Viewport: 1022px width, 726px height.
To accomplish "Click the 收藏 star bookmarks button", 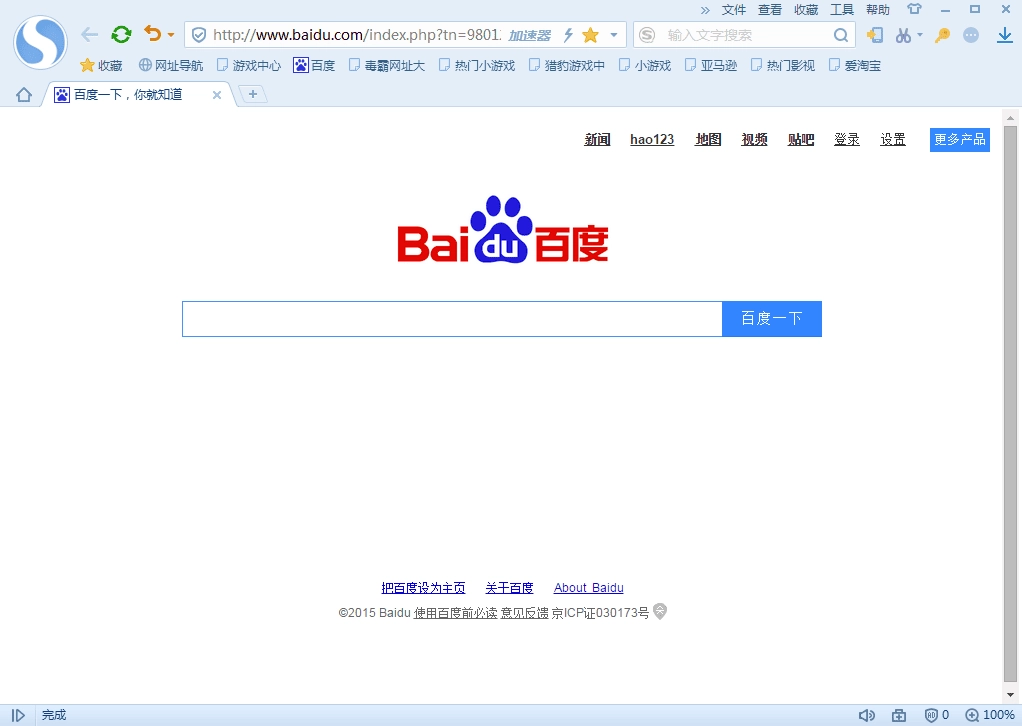I will click(101, 65).
